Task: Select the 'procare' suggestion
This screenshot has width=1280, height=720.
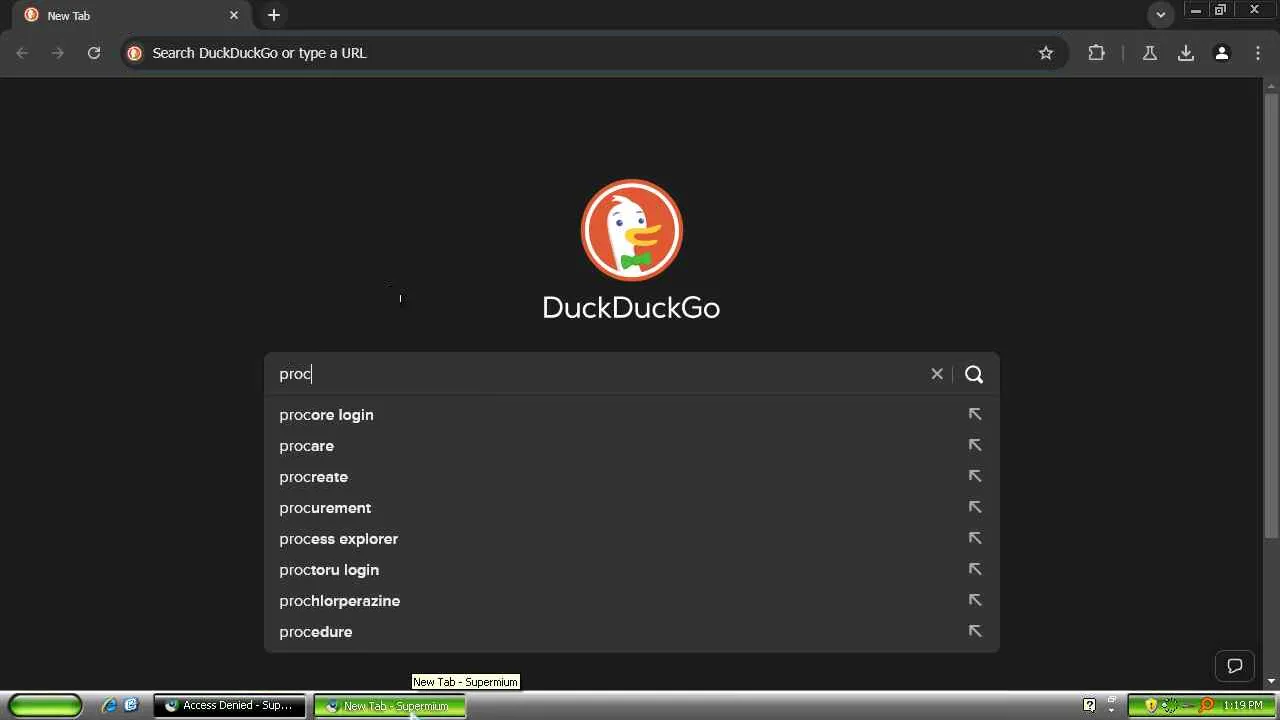Action: click(632, 446)
